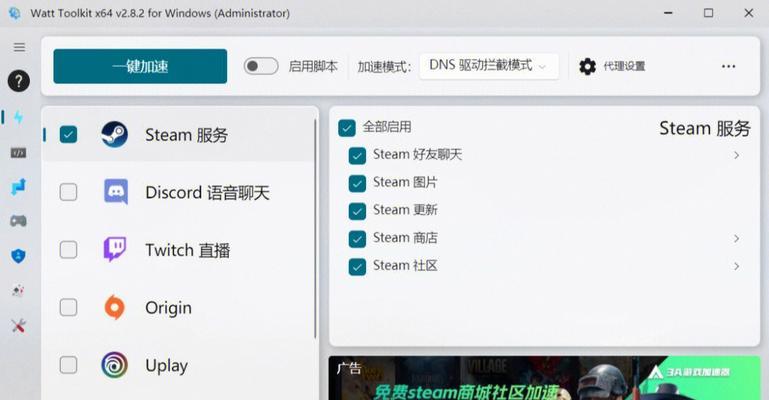Click the 一键加速 button
Screen dimensions: 769x400
(140, 66)
